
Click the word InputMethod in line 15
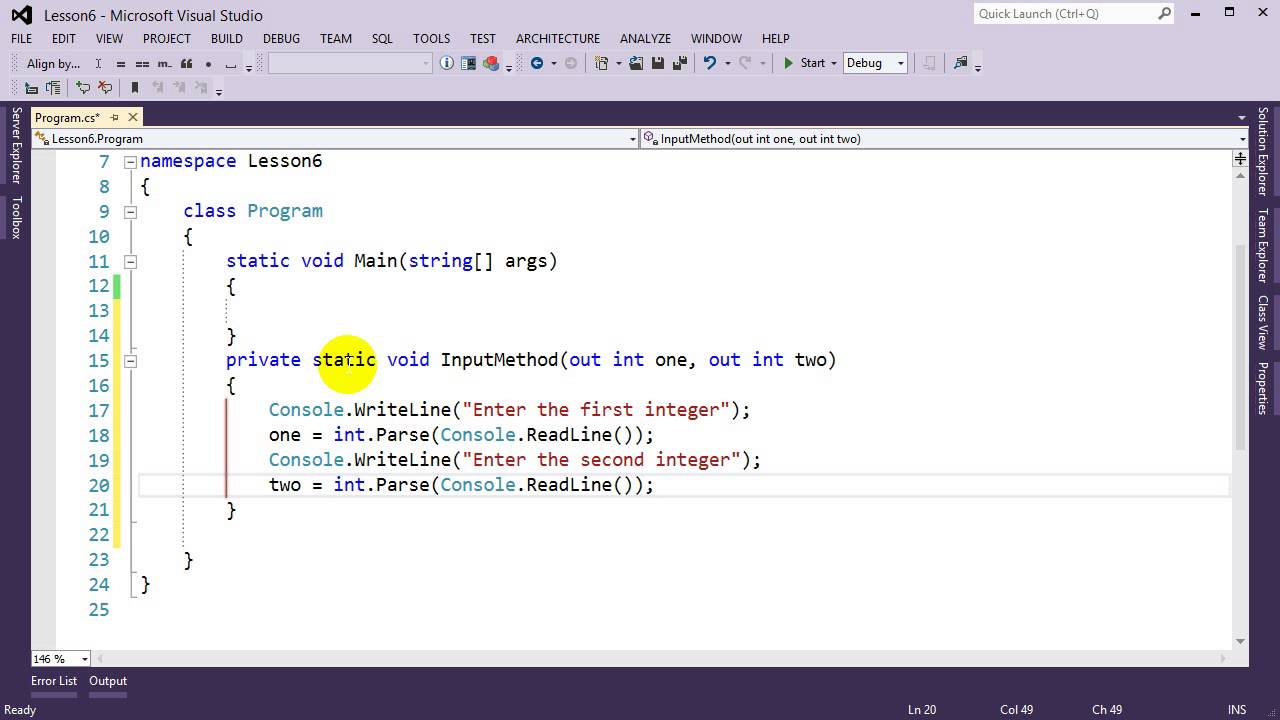[499, 360]
